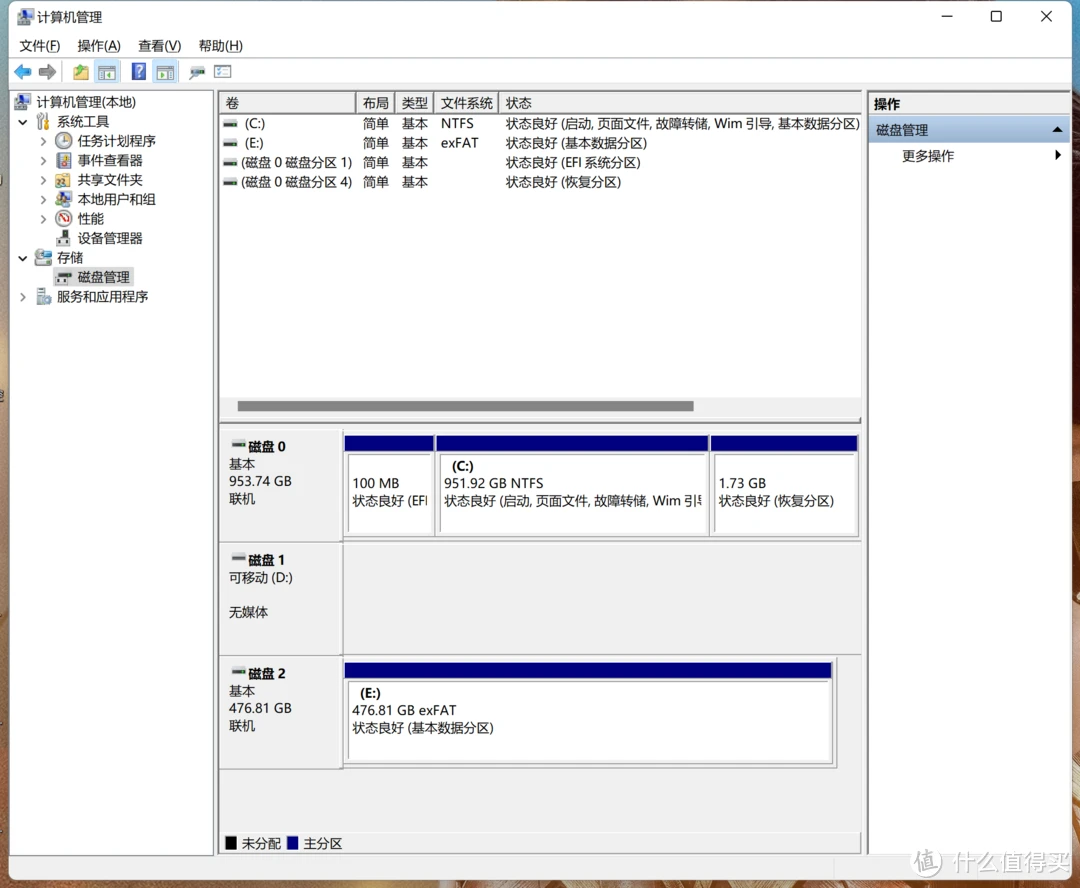Toggle the Show/Hide Action Pane toolbar icon
The width and height of the screenshot is (1080, 888).
pos(165,72)
